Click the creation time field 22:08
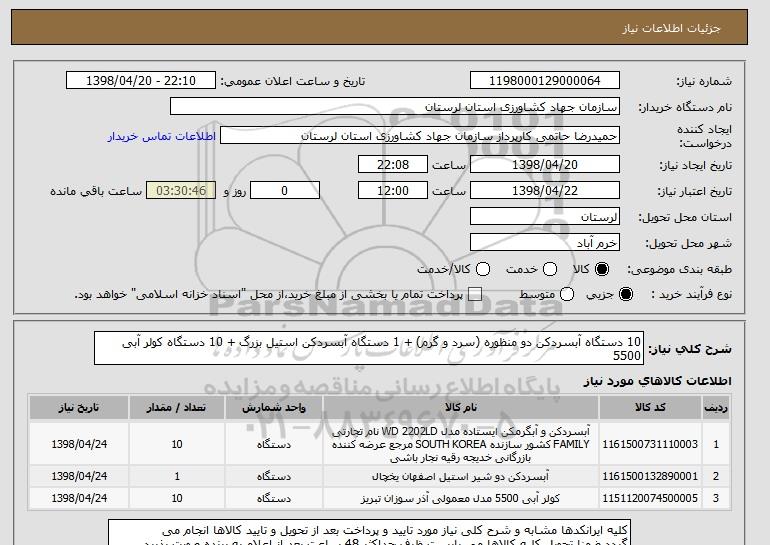 (393, 164)
